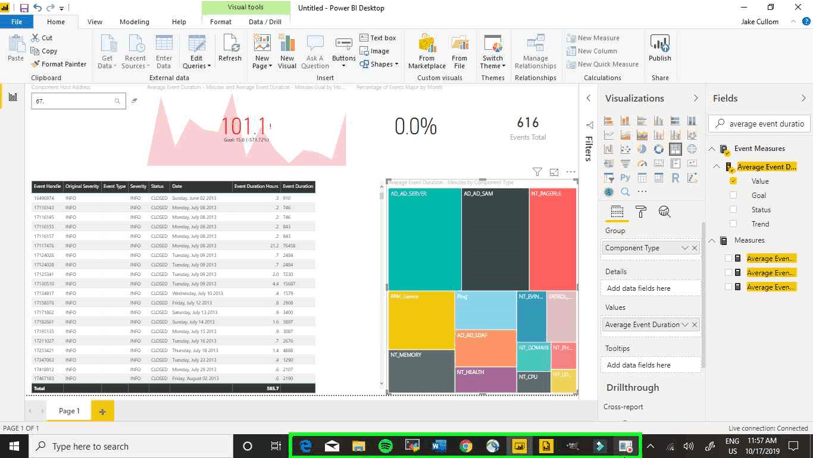Check the Trend field checkbox
815x460 pixels.
[x=733, y=224]
